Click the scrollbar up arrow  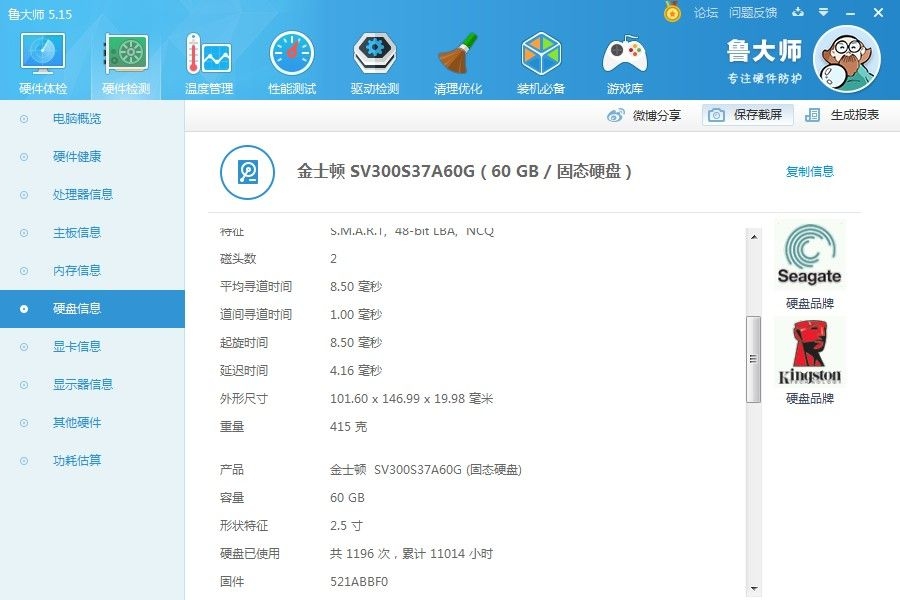tap(754, 237)
